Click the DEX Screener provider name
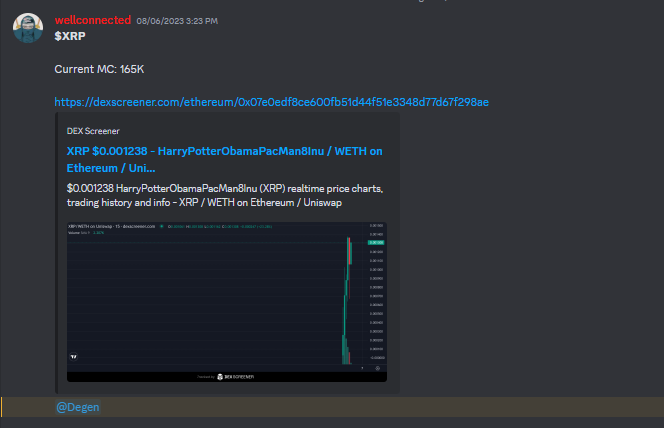Viewport: 664px width, 428px height. [x=93, y=131]
